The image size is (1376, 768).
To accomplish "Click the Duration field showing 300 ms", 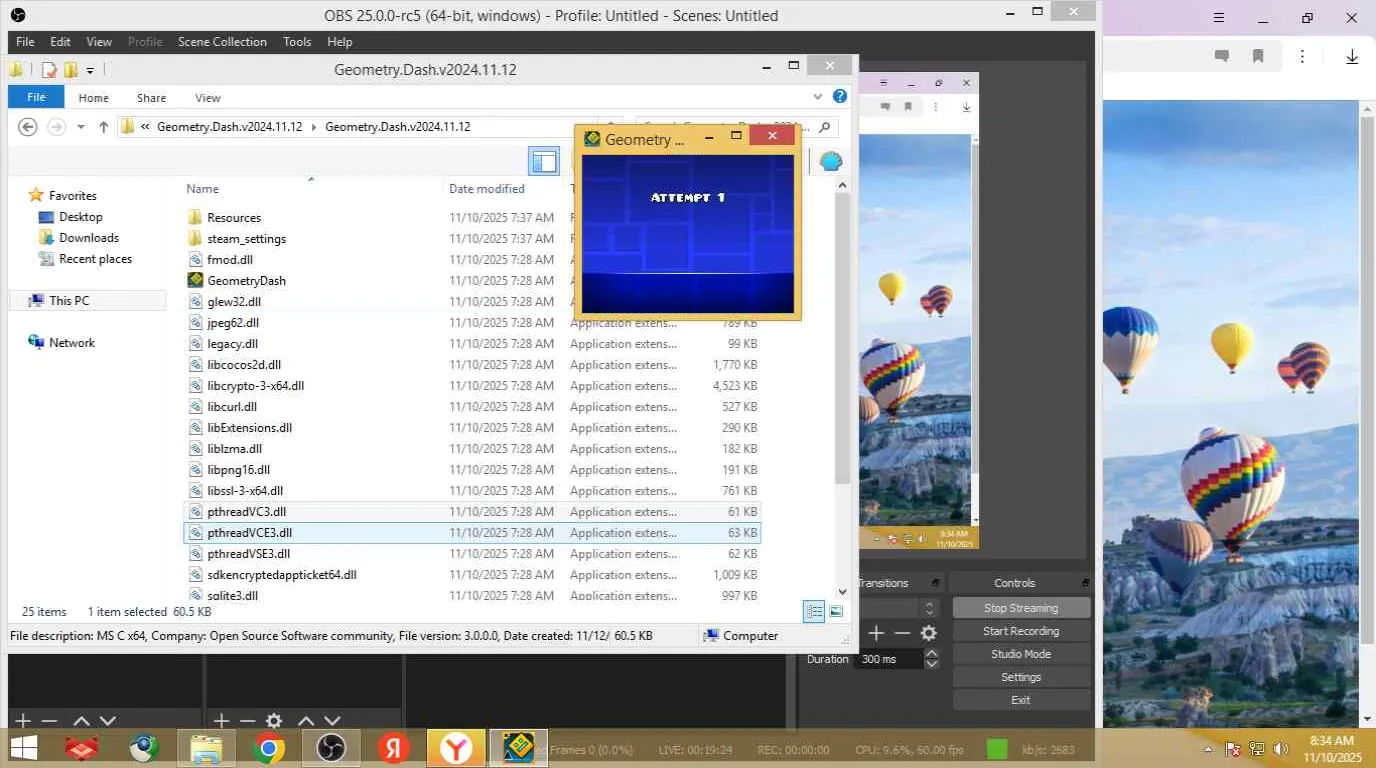I will click(891, 659).
